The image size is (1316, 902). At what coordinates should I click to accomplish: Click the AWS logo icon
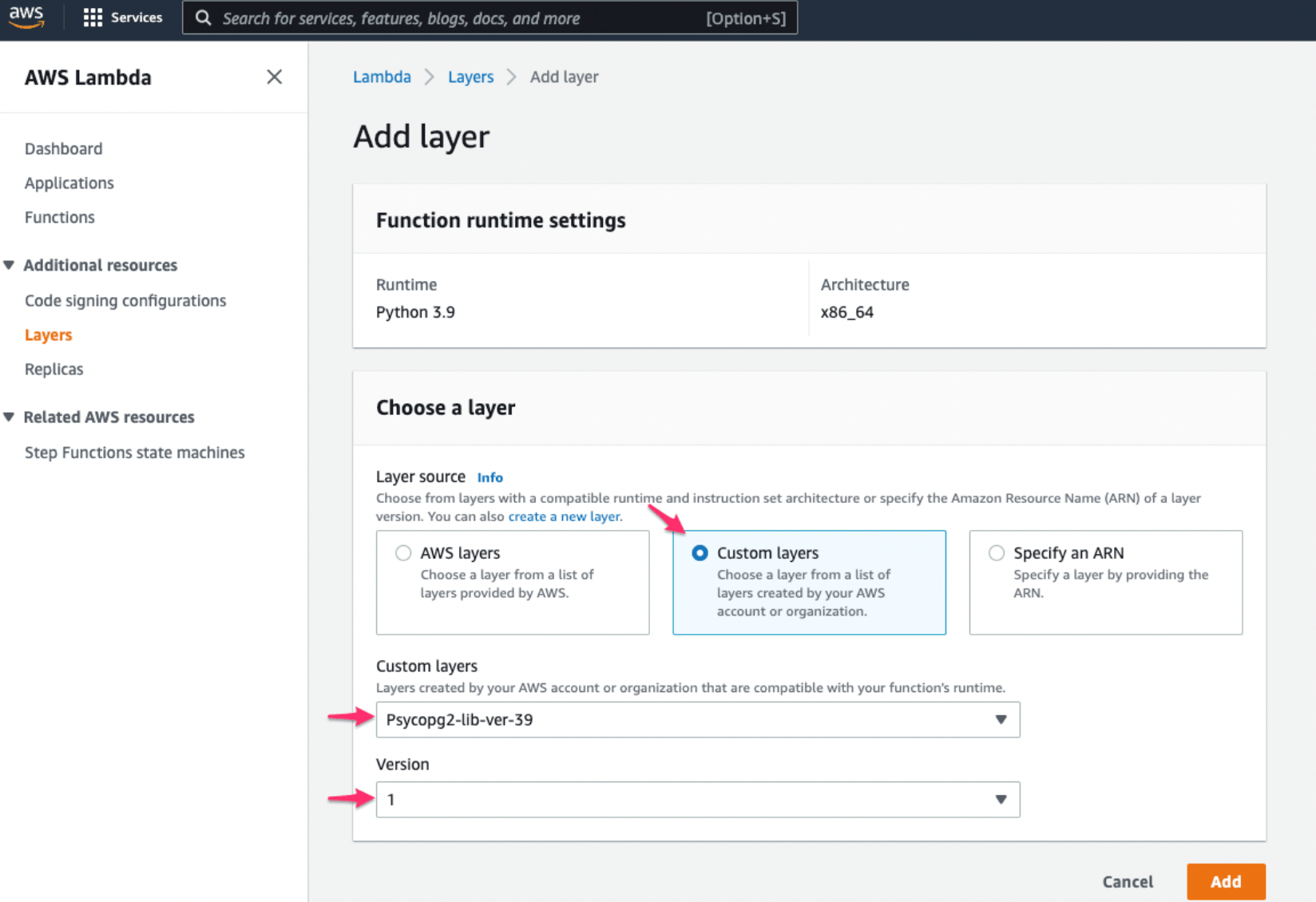click(26, 17)
